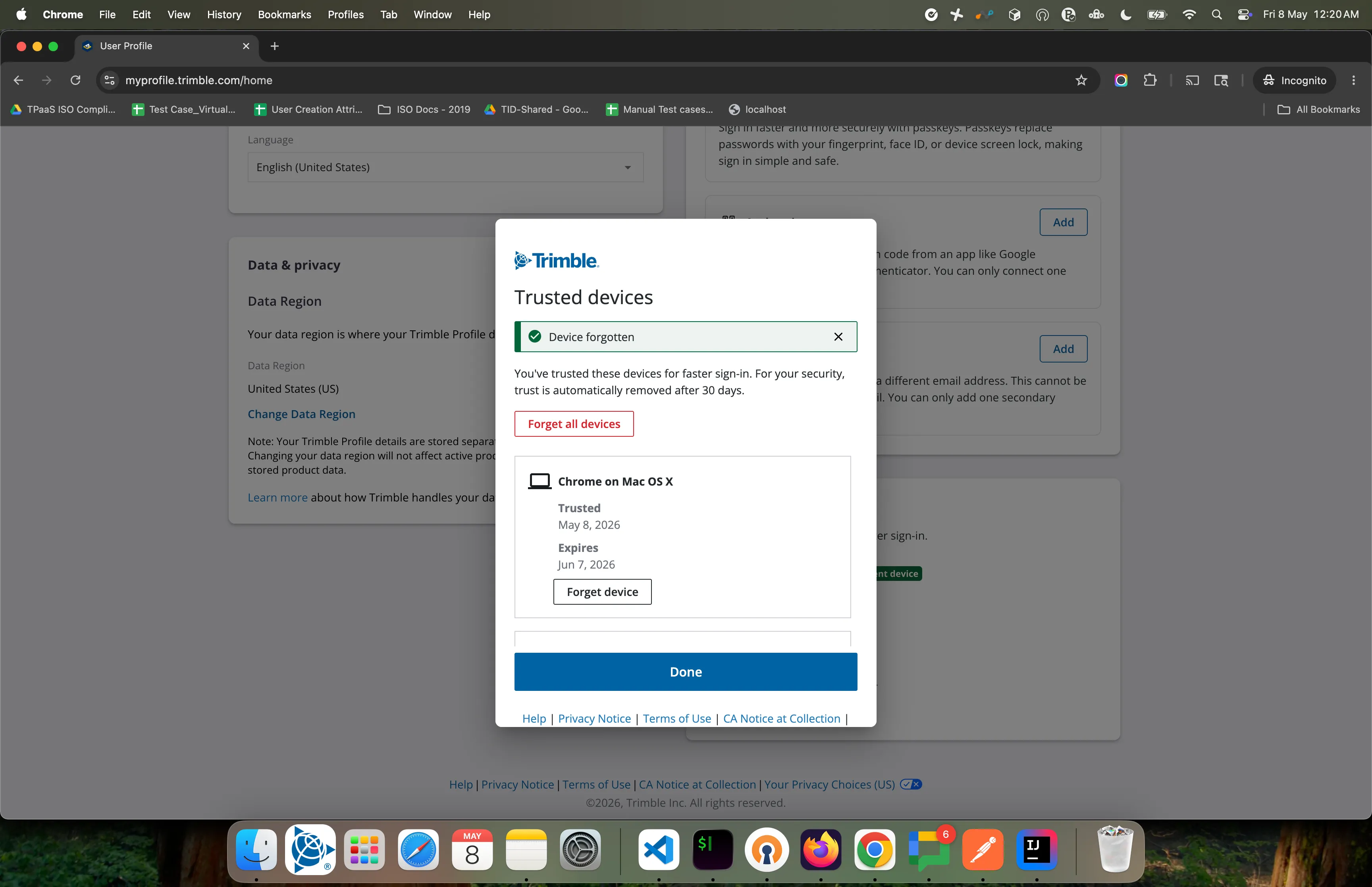Click Add button for authenticator app

click(x=1064, y=222)
